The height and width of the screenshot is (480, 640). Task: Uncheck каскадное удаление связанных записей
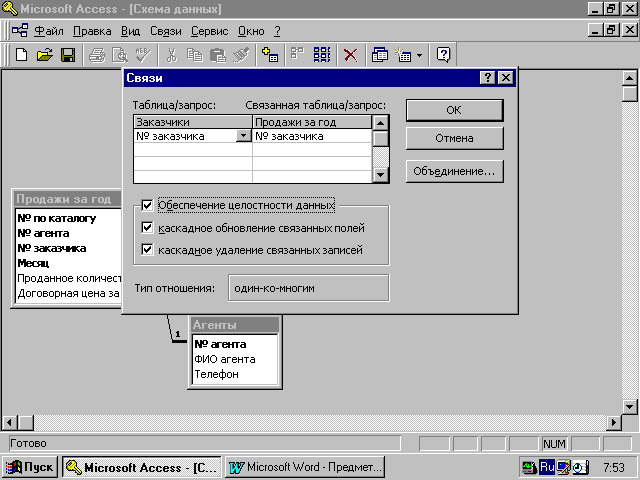[147, 249]
